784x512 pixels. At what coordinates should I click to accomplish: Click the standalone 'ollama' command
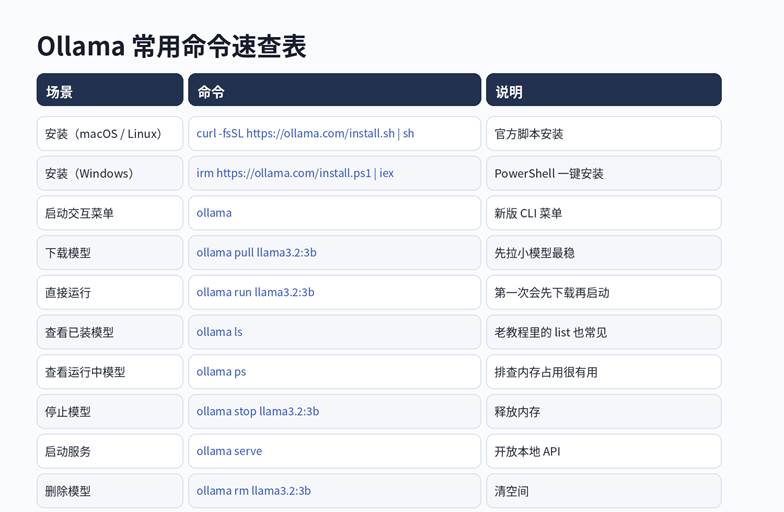[214, 213]
